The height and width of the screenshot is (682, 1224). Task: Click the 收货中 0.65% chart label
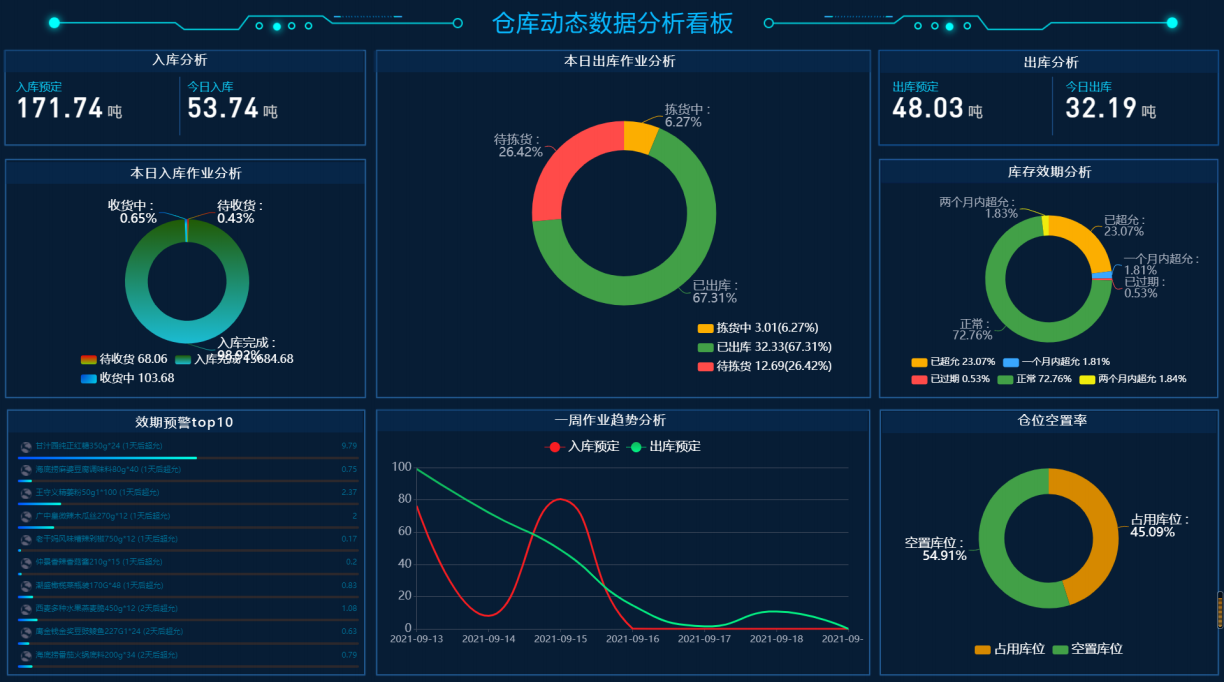(x=132, y=212)
